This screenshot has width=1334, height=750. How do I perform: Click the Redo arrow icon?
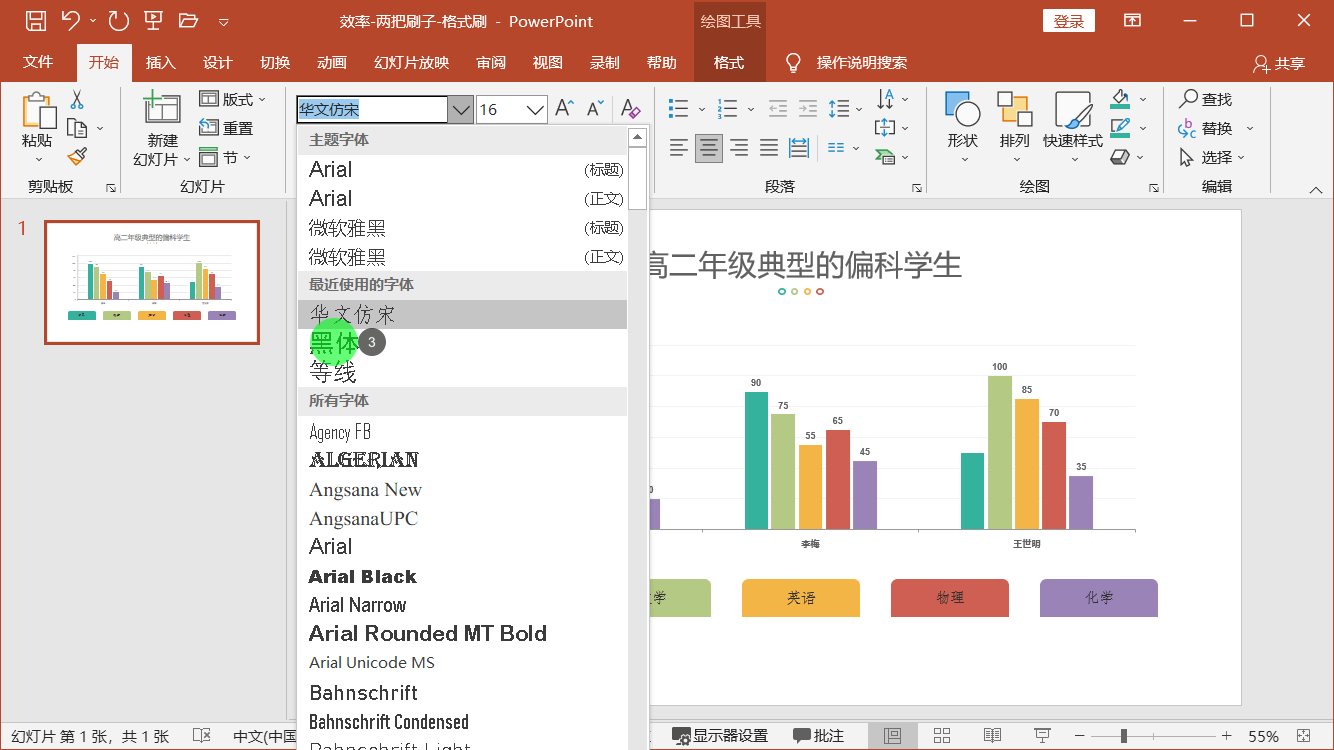coord(118,20)
